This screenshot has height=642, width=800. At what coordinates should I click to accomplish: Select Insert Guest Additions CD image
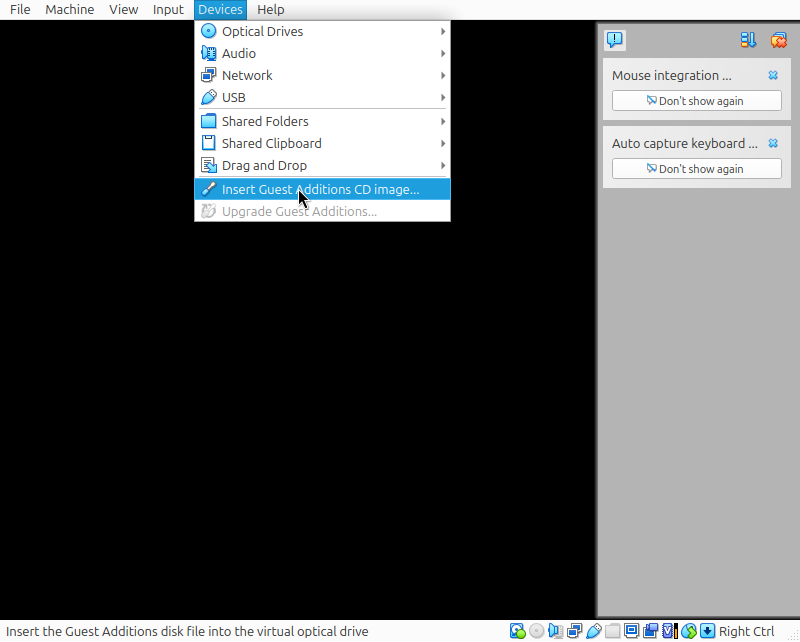(321, 189)
